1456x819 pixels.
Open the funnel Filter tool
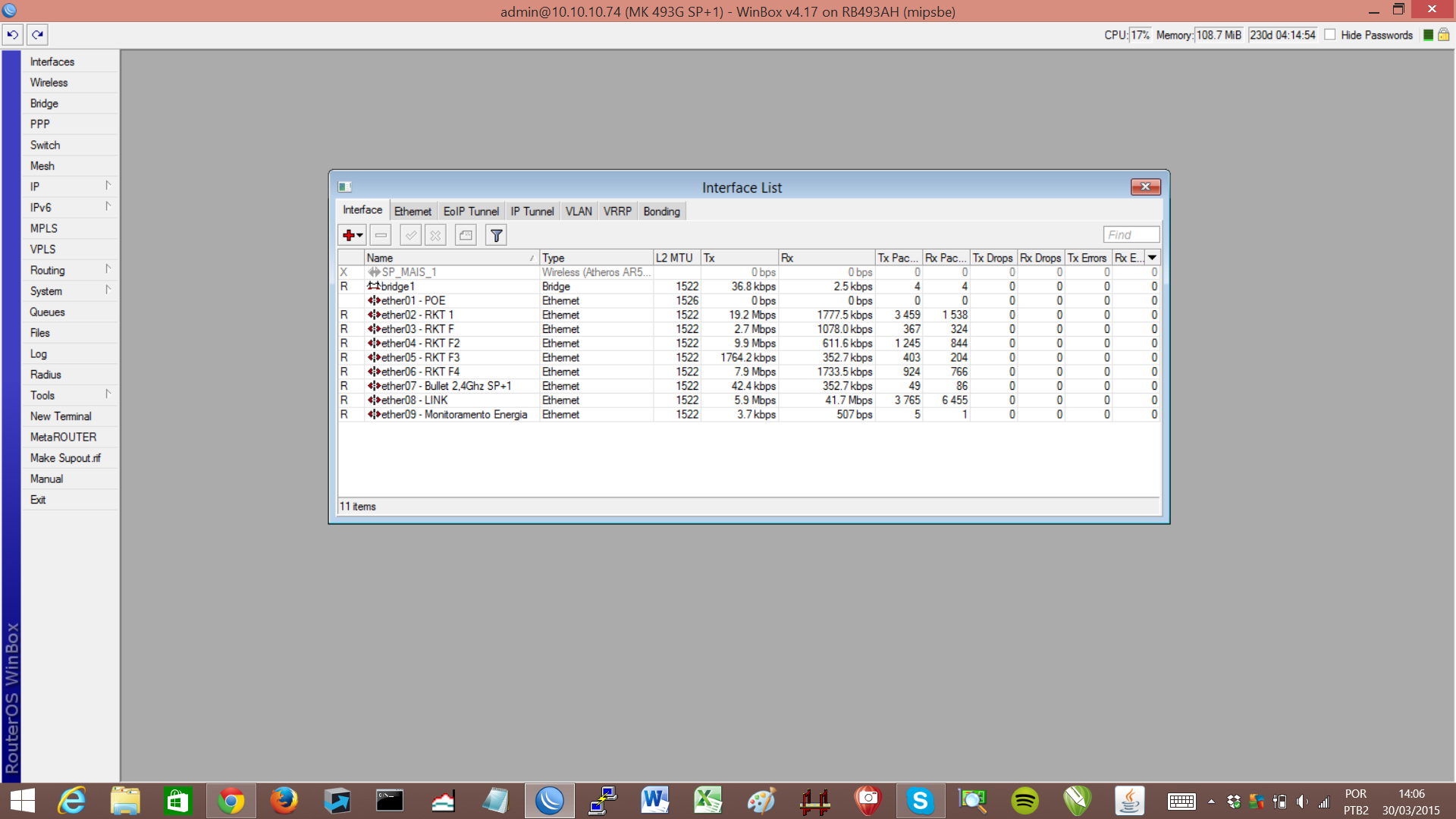click(496, 235)
